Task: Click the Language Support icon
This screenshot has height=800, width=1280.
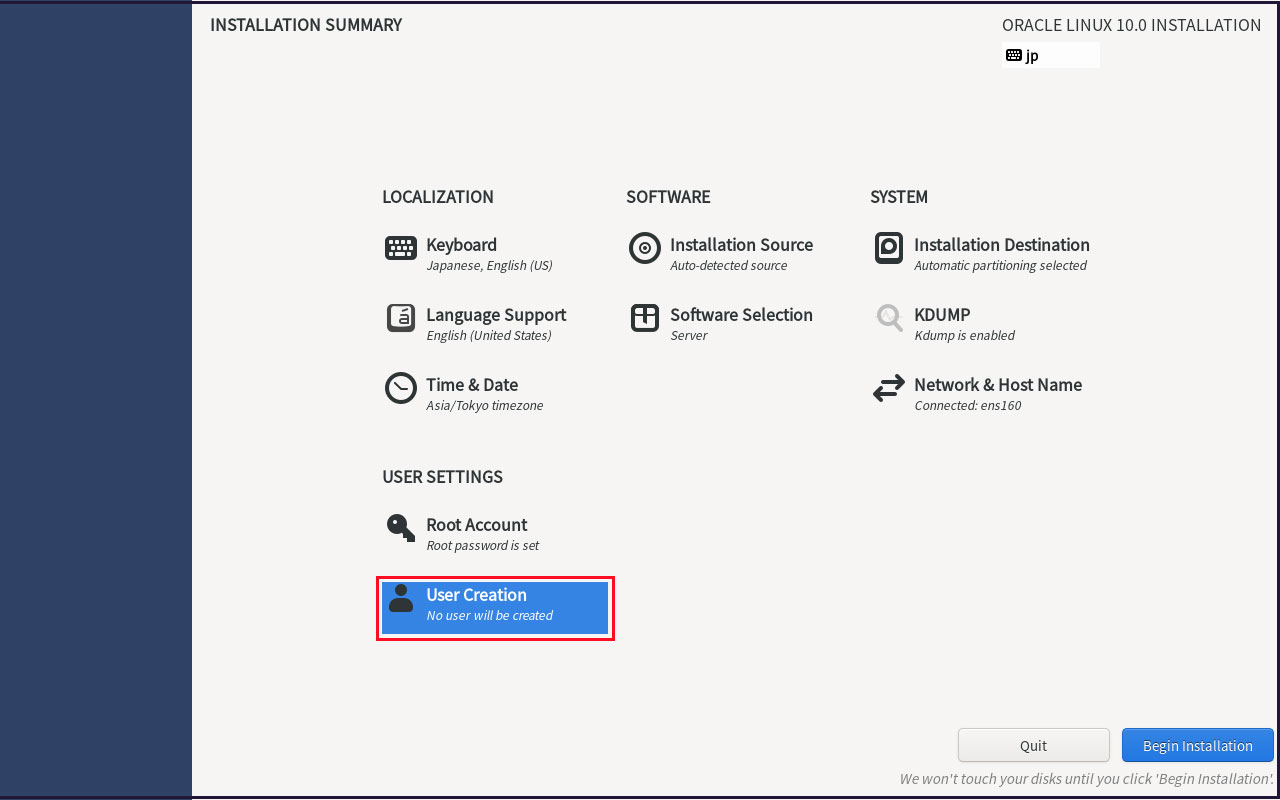Action: [401, 318]
